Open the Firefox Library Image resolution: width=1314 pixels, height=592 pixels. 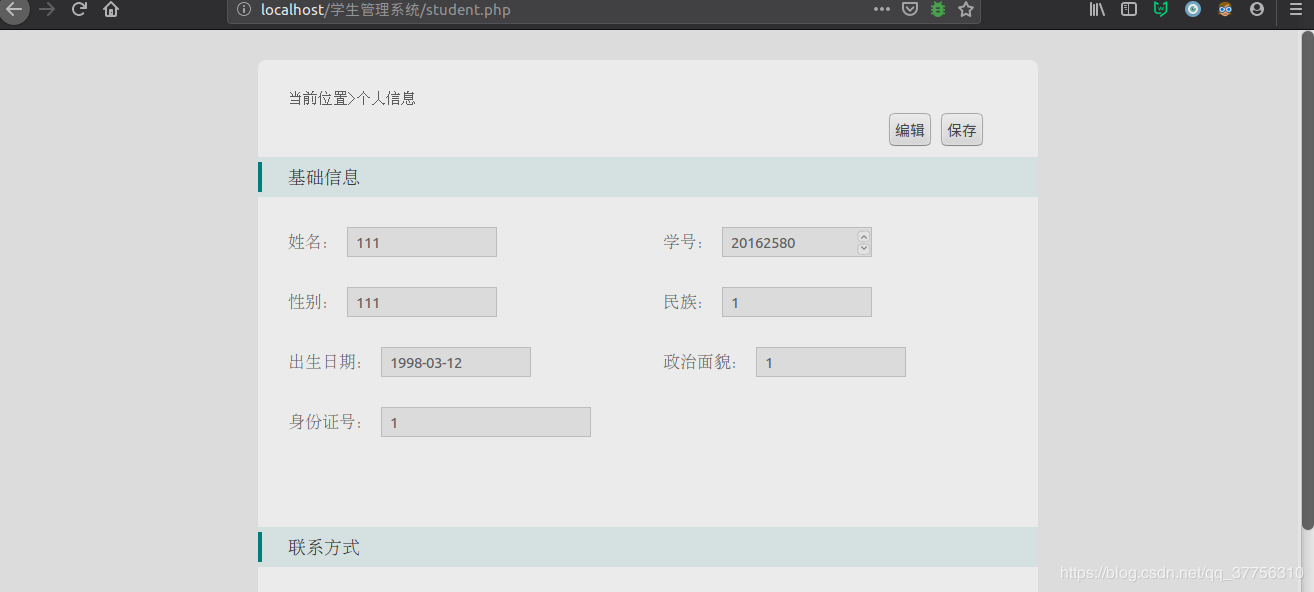coord(1096,9)
